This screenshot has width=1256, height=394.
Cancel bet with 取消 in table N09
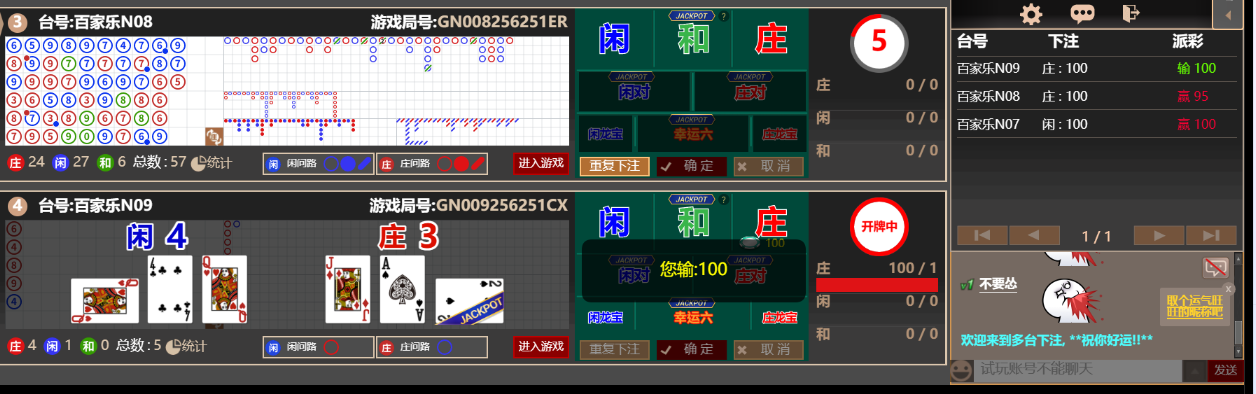769,349
